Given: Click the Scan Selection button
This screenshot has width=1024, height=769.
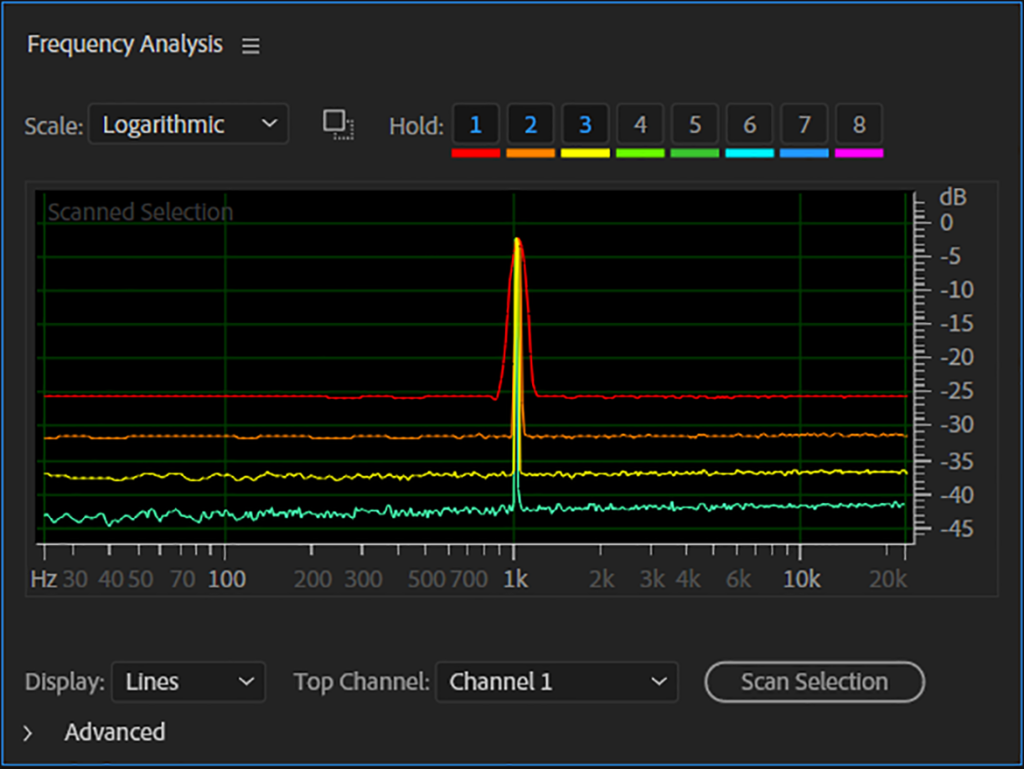Looking at the screenshot, I should (814, 682).
